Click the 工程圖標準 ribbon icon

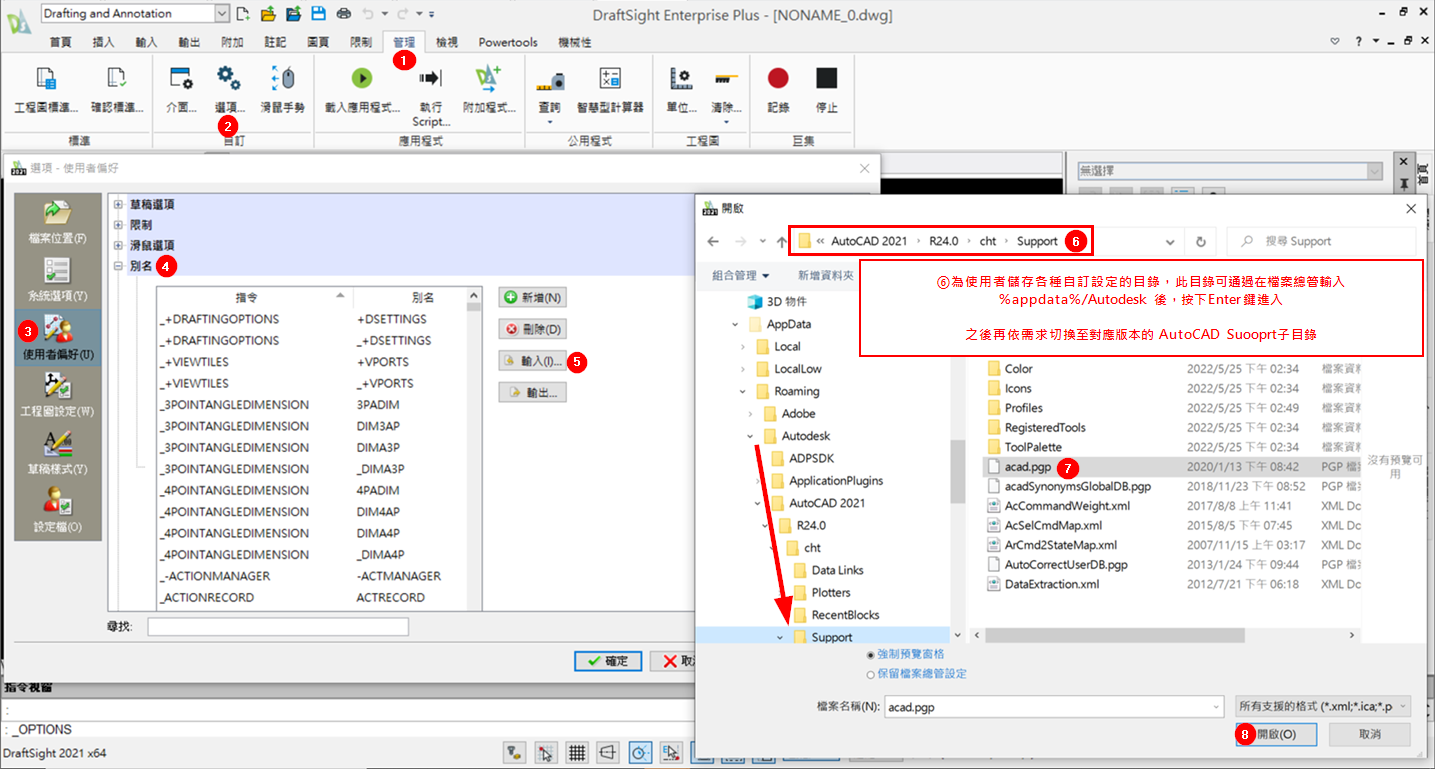46,79
